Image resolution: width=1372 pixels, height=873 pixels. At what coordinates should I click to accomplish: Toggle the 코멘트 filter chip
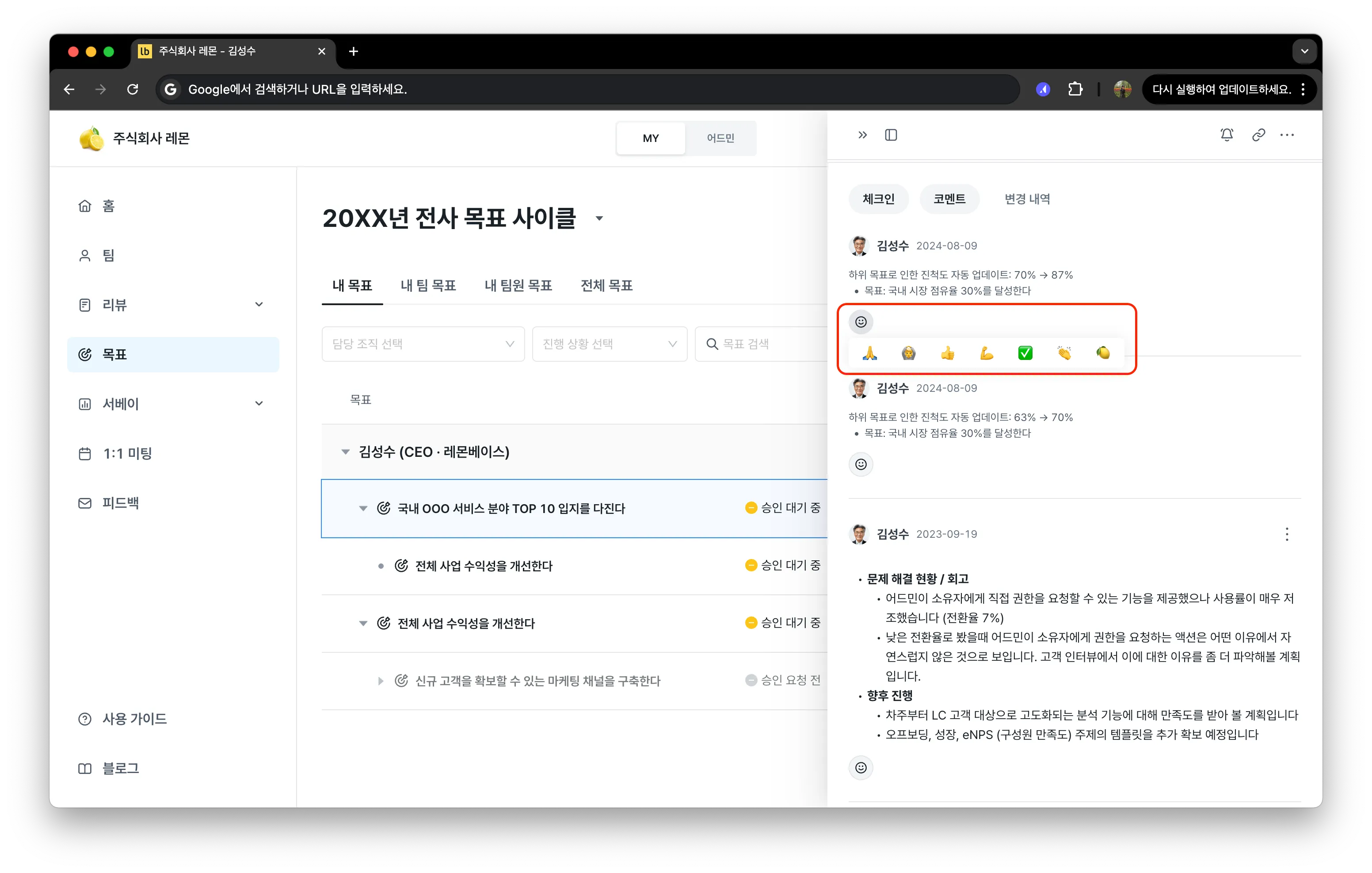click(949, 199)
